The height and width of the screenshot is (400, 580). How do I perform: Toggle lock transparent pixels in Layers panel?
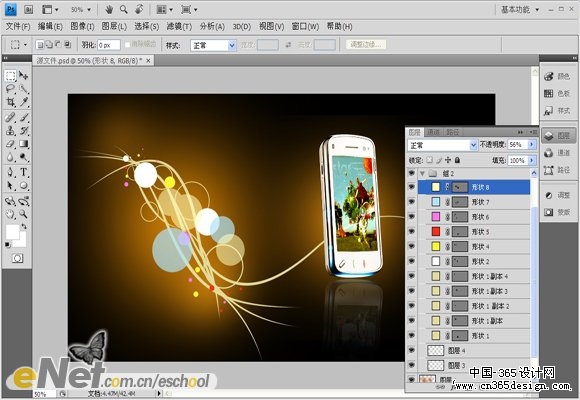(x=429, y=160)
